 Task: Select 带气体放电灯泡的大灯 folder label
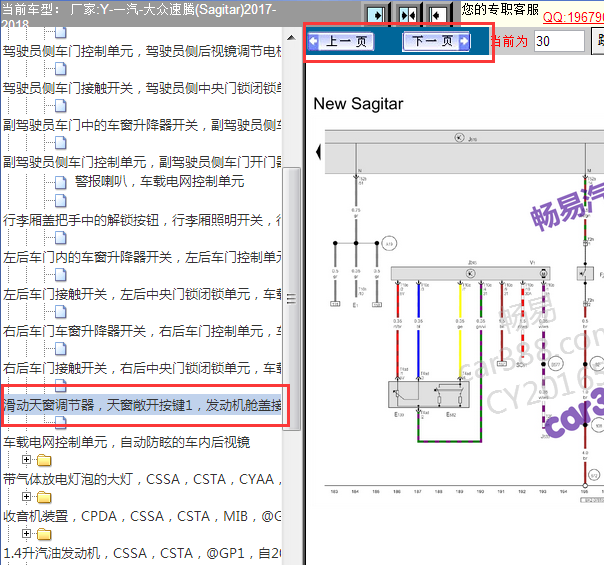(142, 479)
